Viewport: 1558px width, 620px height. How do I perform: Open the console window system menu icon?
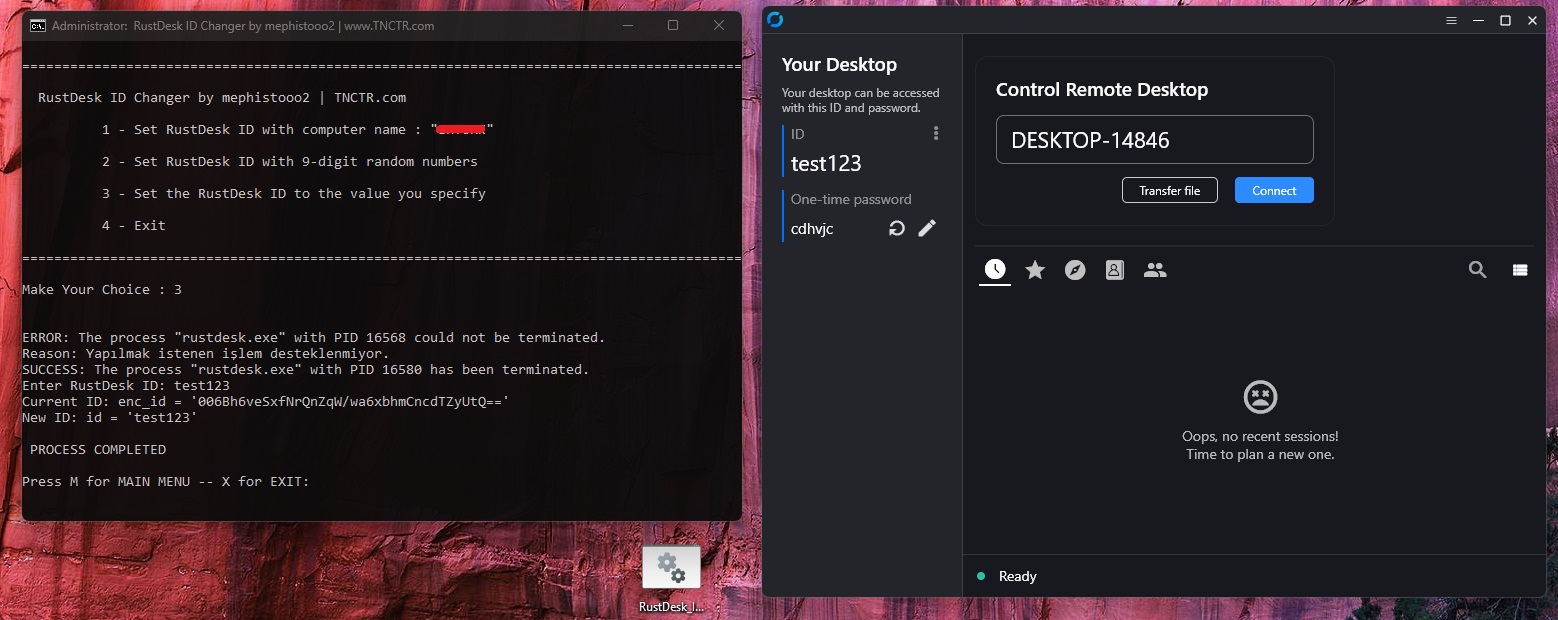pos(40,26)
